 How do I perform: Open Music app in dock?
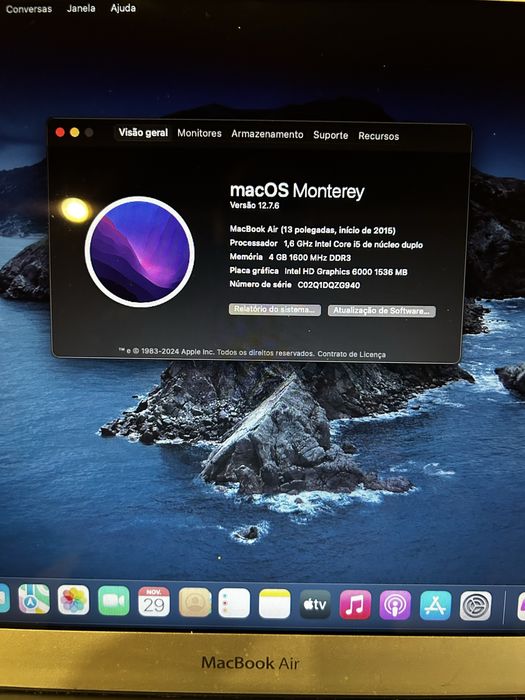[355, 605]
